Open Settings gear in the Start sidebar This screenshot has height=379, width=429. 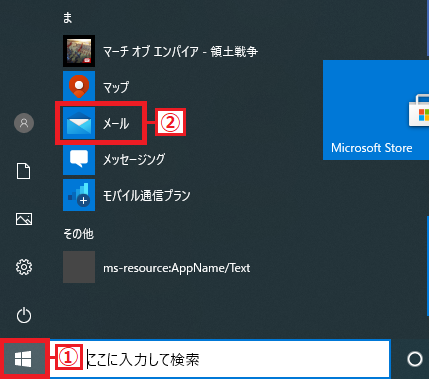[24, 267]
